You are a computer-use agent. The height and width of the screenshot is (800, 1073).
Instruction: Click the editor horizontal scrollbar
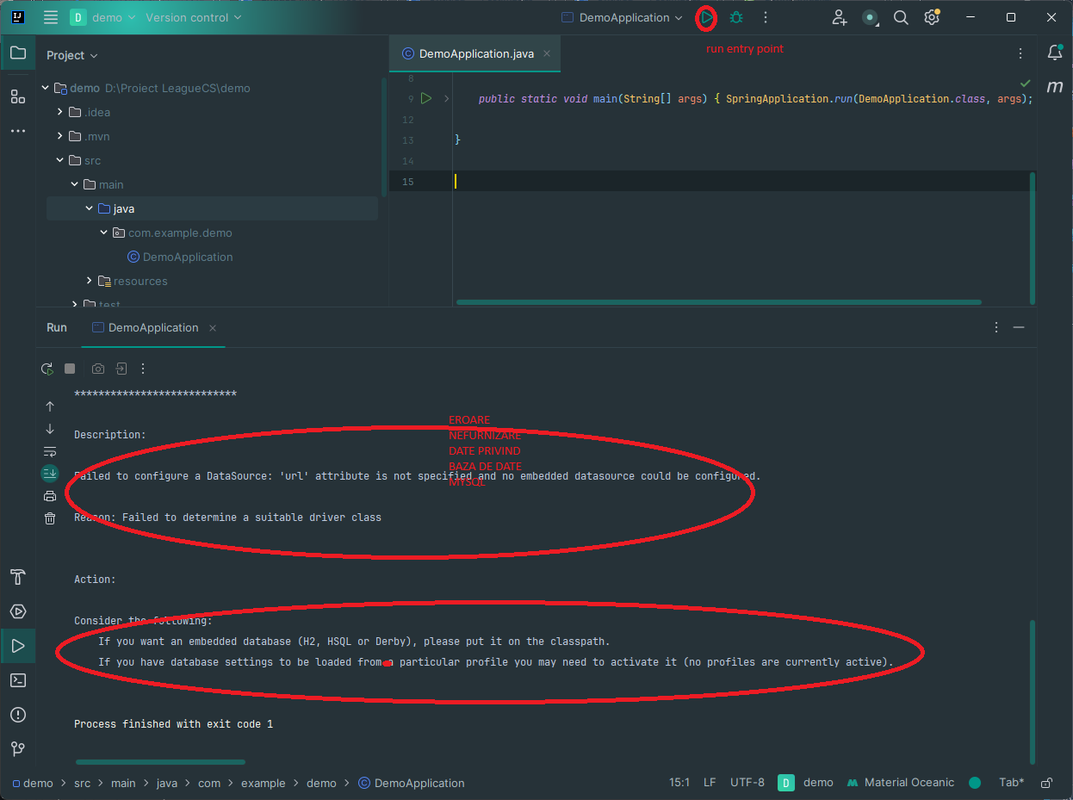719,302
